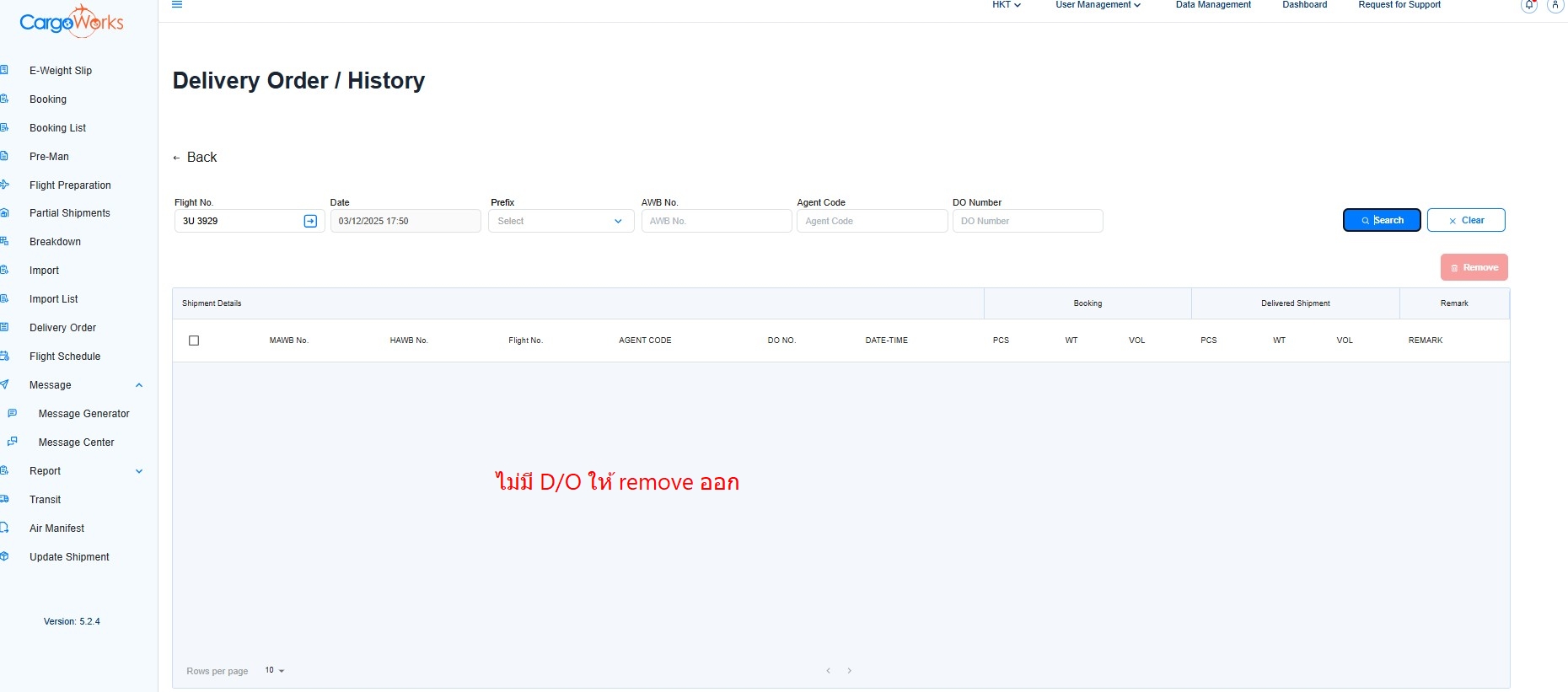Click the back arrow icon
Image resolution: width=1568 pixels, height=692 pixels.
pos(176,158)
